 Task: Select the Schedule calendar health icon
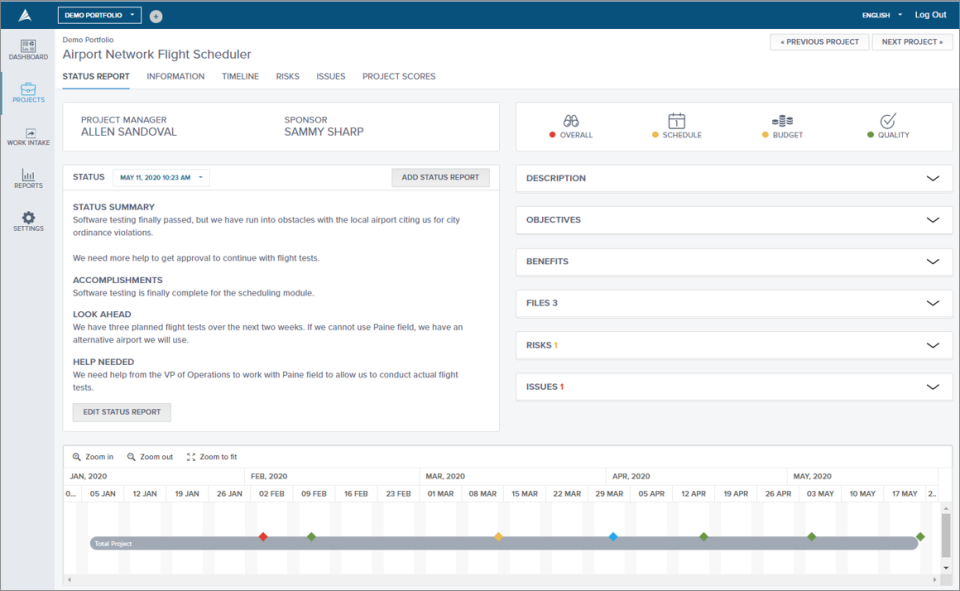[x=677, y=119]
